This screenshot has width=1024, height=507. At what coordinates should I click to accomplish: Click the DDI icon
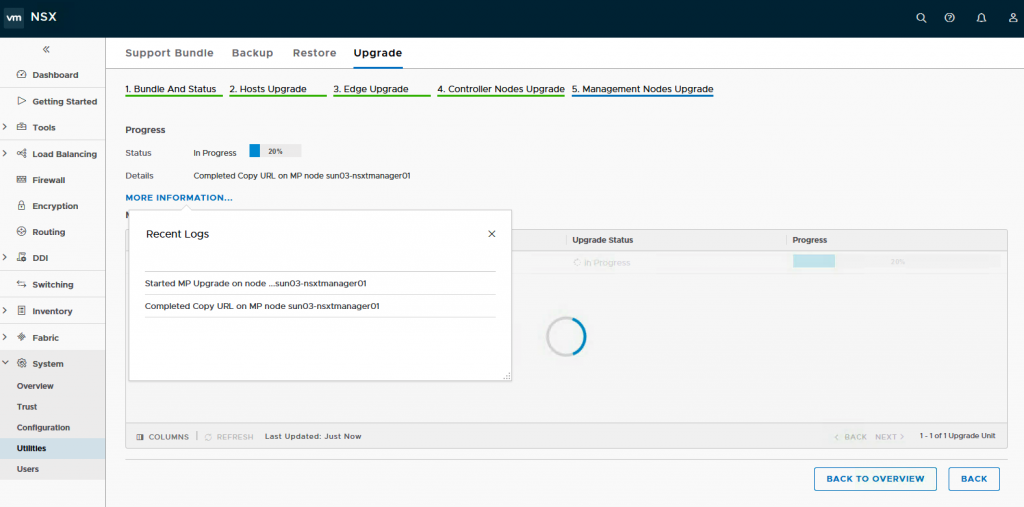pos(21,257)
